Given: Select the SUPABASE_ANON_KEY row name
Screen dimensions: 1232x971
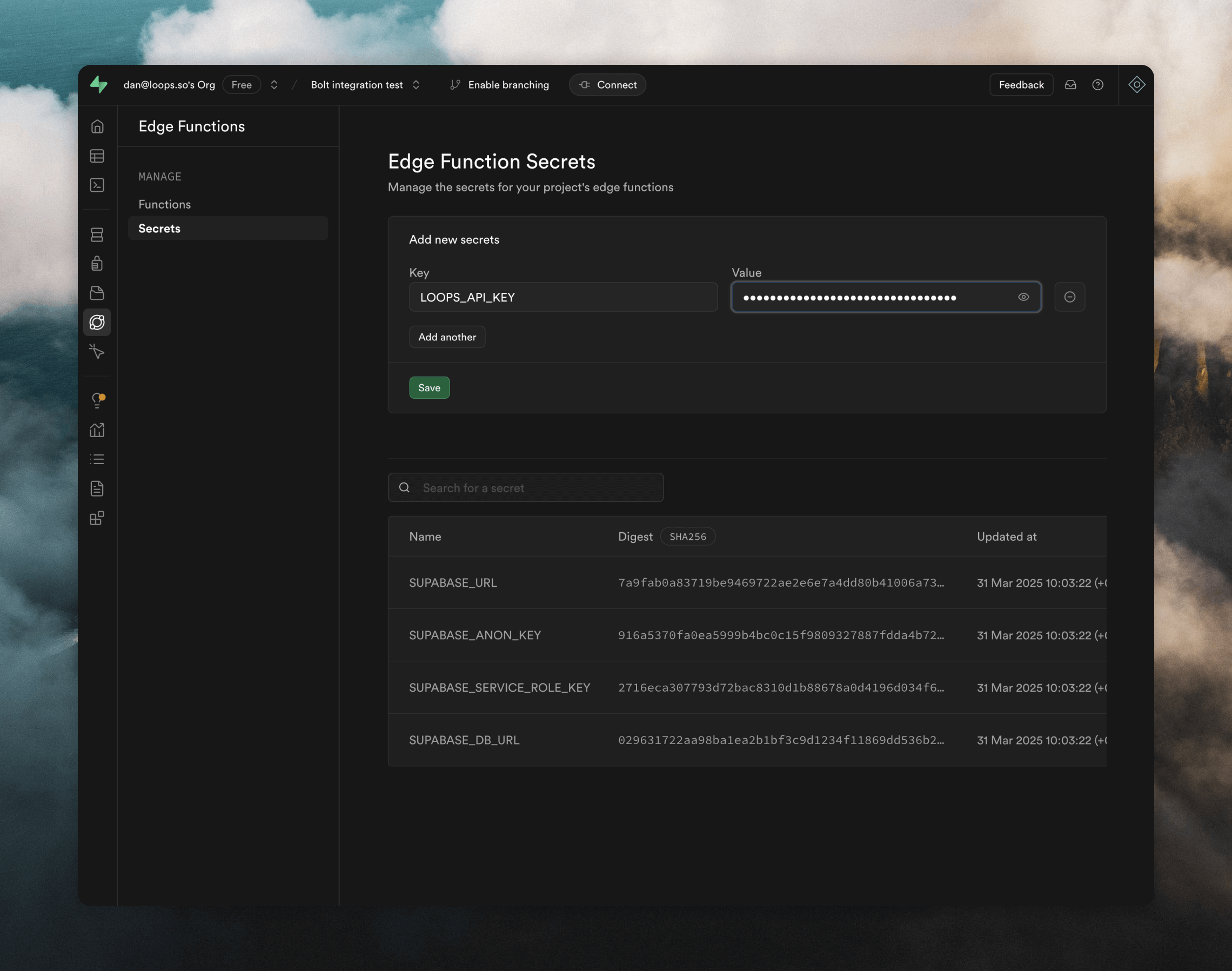Looking at the screenshot, I should click(475, 635).
